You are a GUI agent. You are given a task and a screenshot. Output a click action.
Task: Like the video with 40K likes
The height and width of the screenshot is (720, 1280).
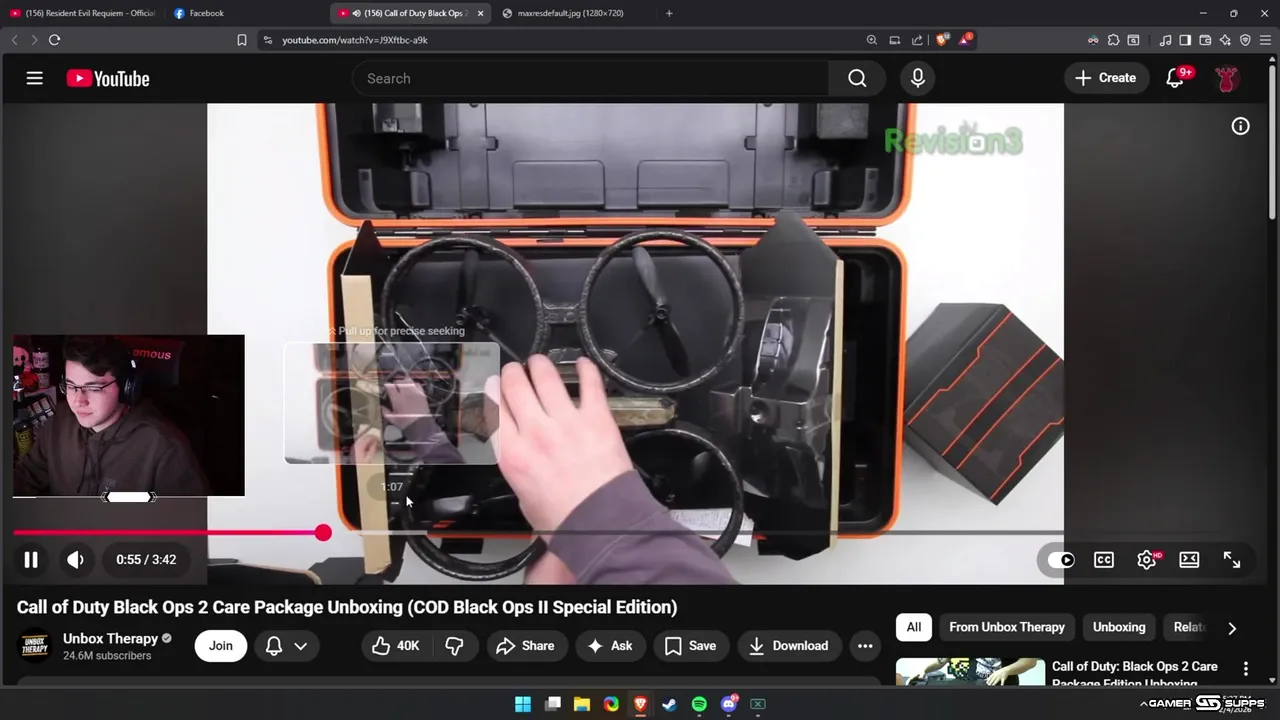point(395,646)
